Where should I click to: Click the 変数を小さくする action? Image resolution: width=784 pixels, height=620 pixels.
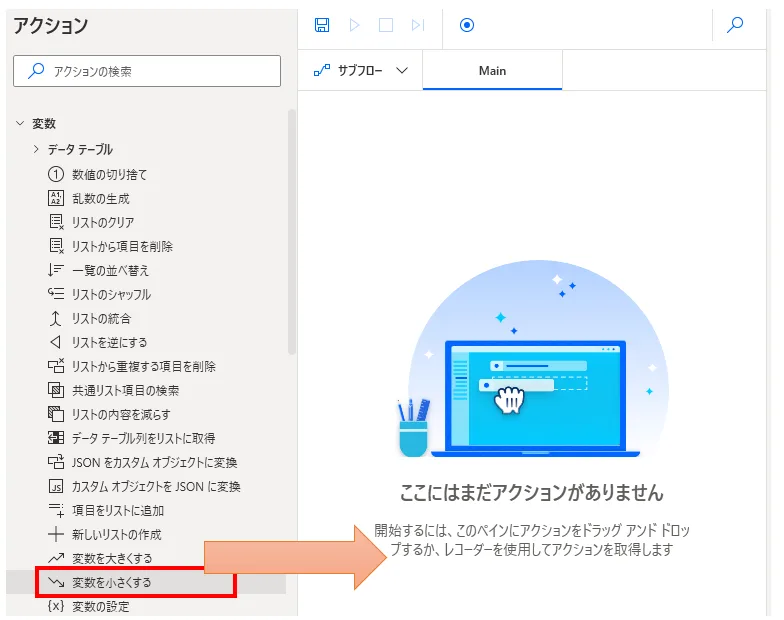pyautogui.click(x=112, y=582)
